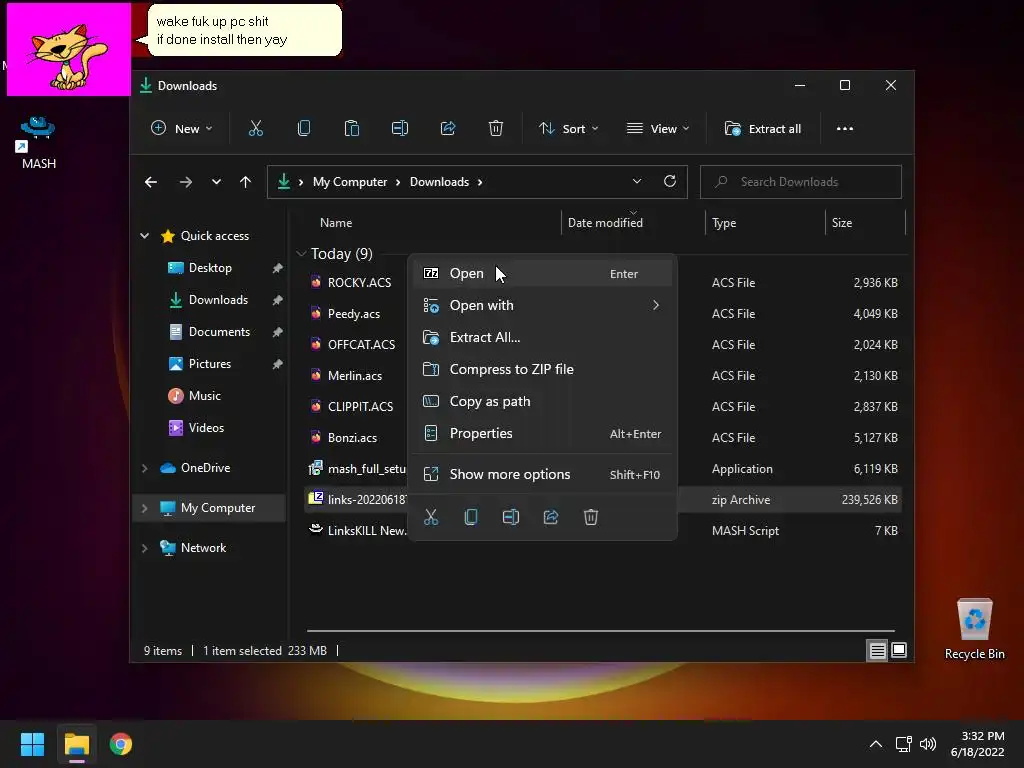
Task: Go up one folder level with the up arrow
Action: (246, 182)
